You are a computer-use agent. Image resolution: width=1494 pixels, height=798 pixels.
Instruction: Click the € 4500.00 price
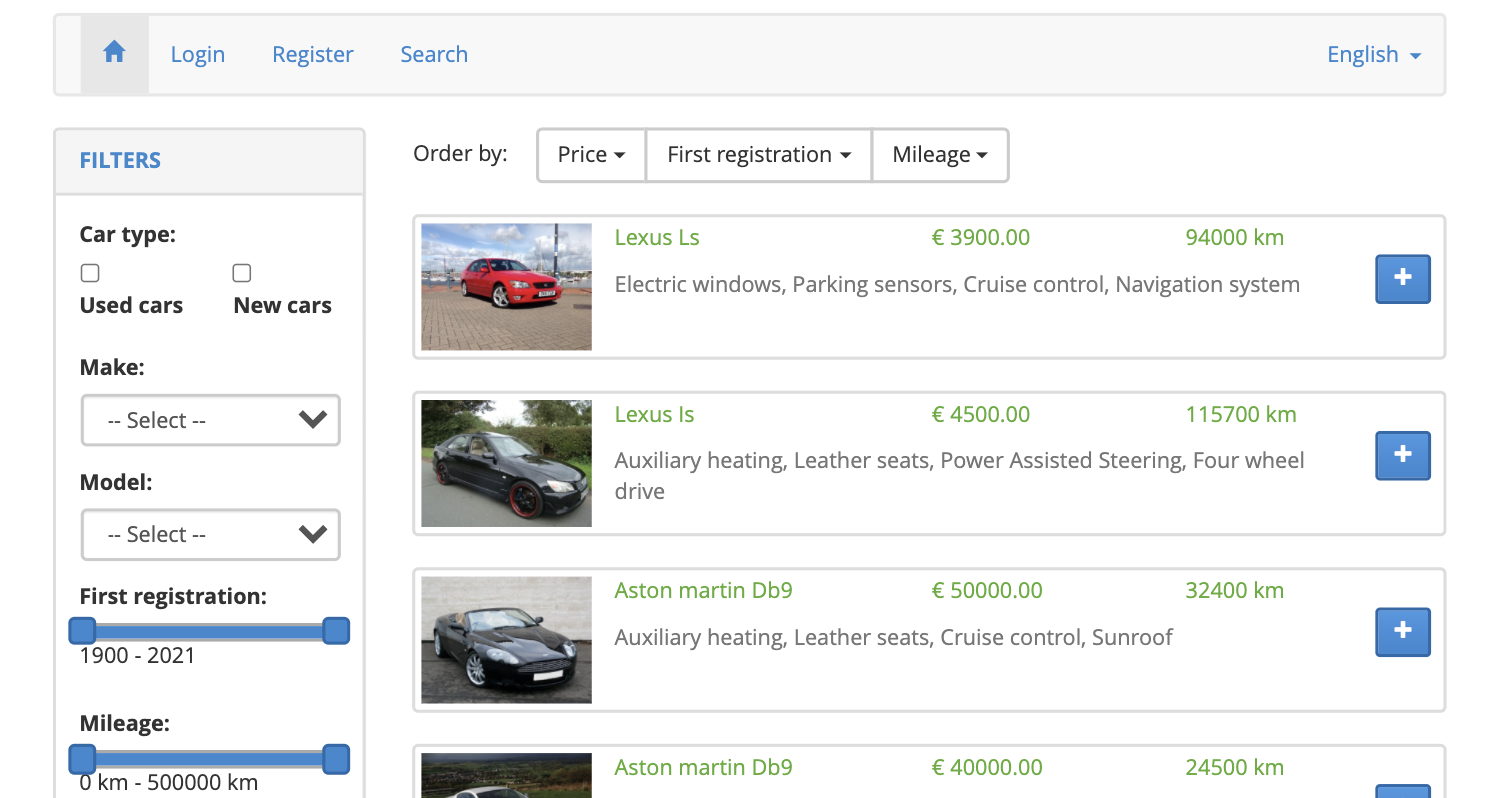pos(981,414)
